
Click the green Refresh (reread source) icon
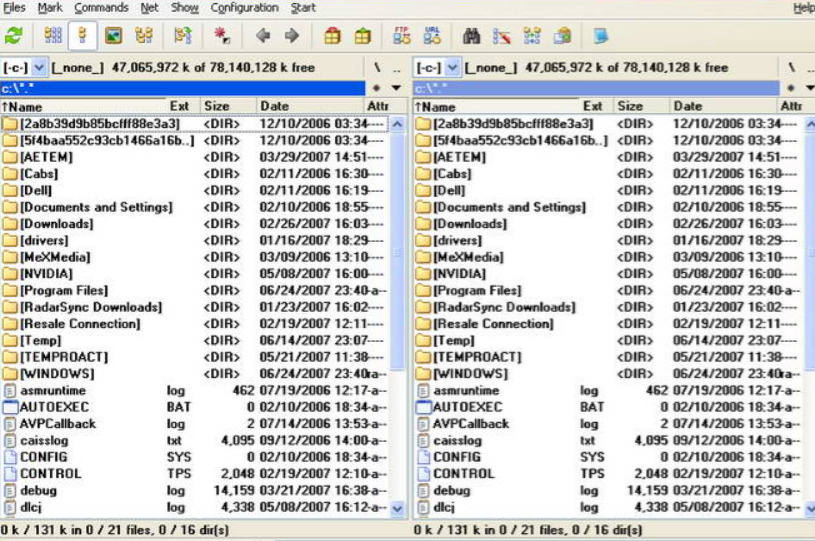coord(13,36)
